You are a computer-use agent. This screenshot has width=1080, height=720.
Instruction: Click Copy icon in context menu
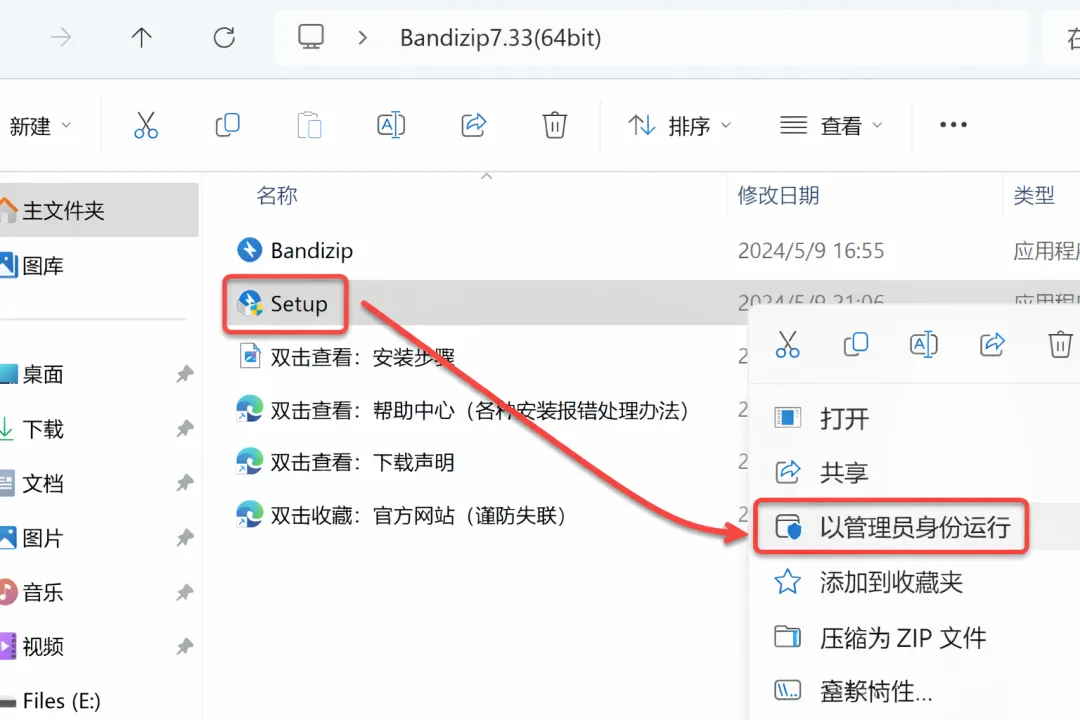tap(856, 344)
